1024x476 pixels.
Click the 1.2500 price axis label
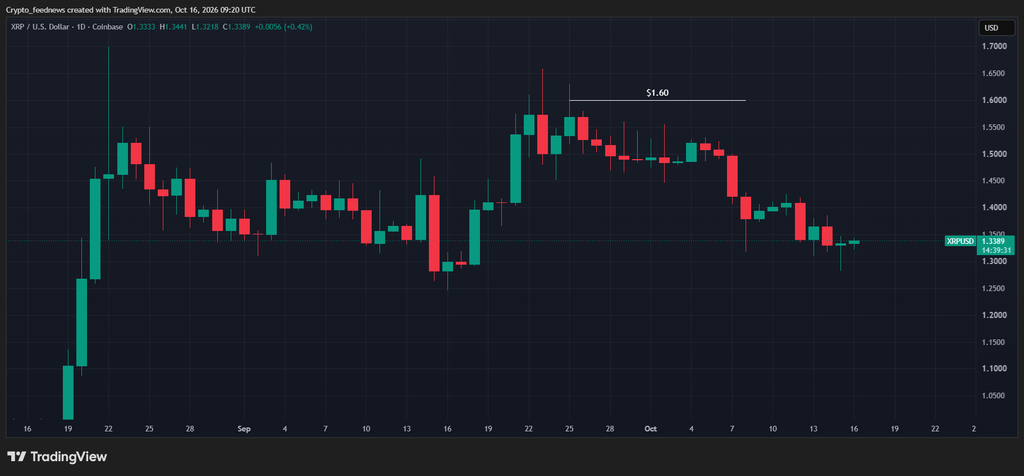point(993,289)
